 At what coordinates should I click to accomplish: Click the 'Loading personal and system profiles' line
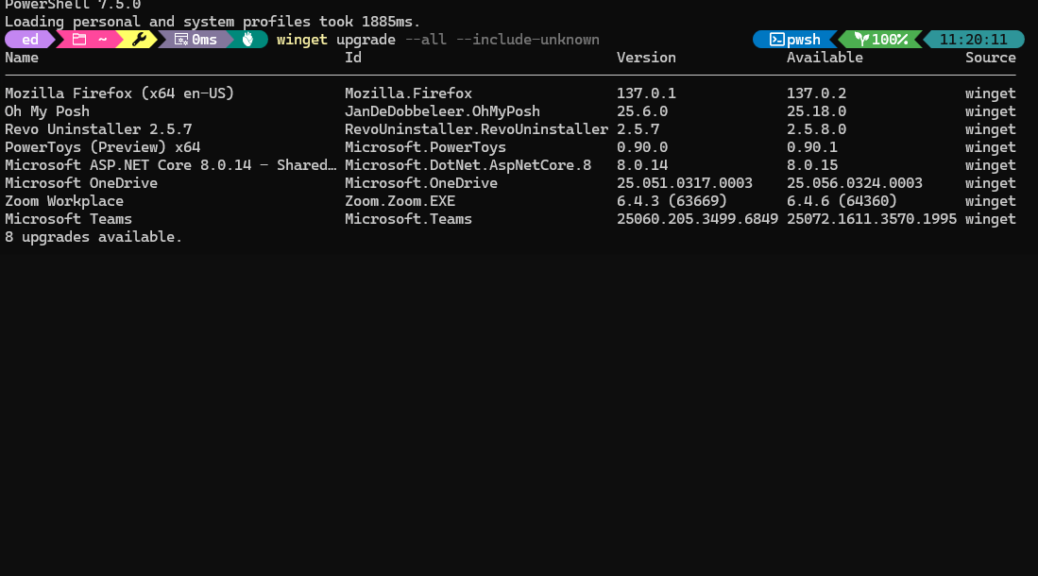212,22
